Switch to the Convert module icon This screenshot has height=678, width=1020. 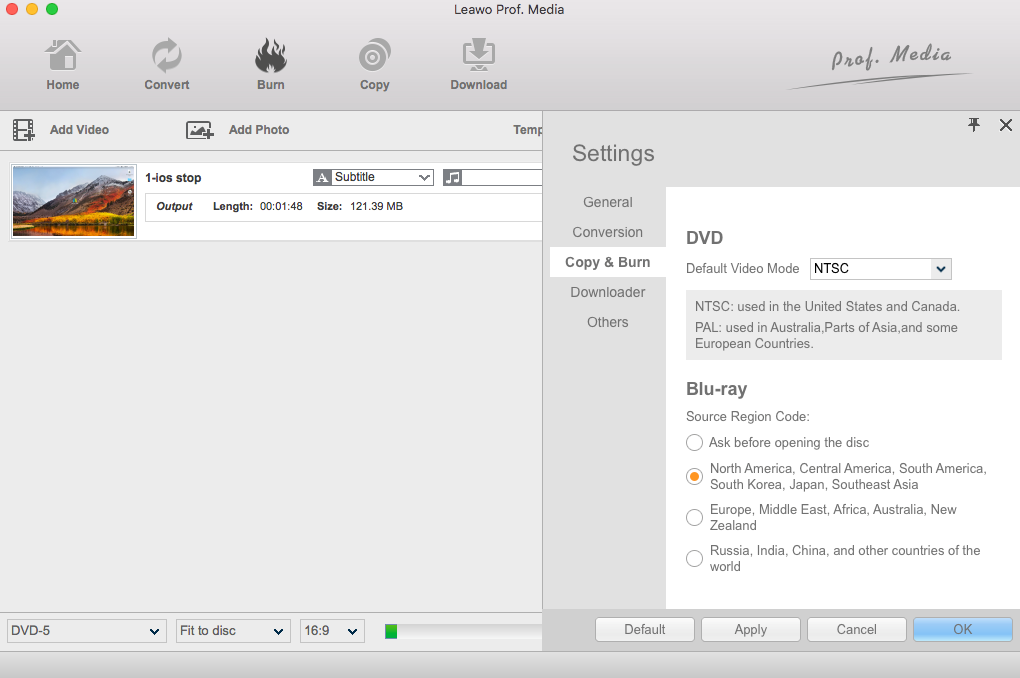[x=166, y=56]
